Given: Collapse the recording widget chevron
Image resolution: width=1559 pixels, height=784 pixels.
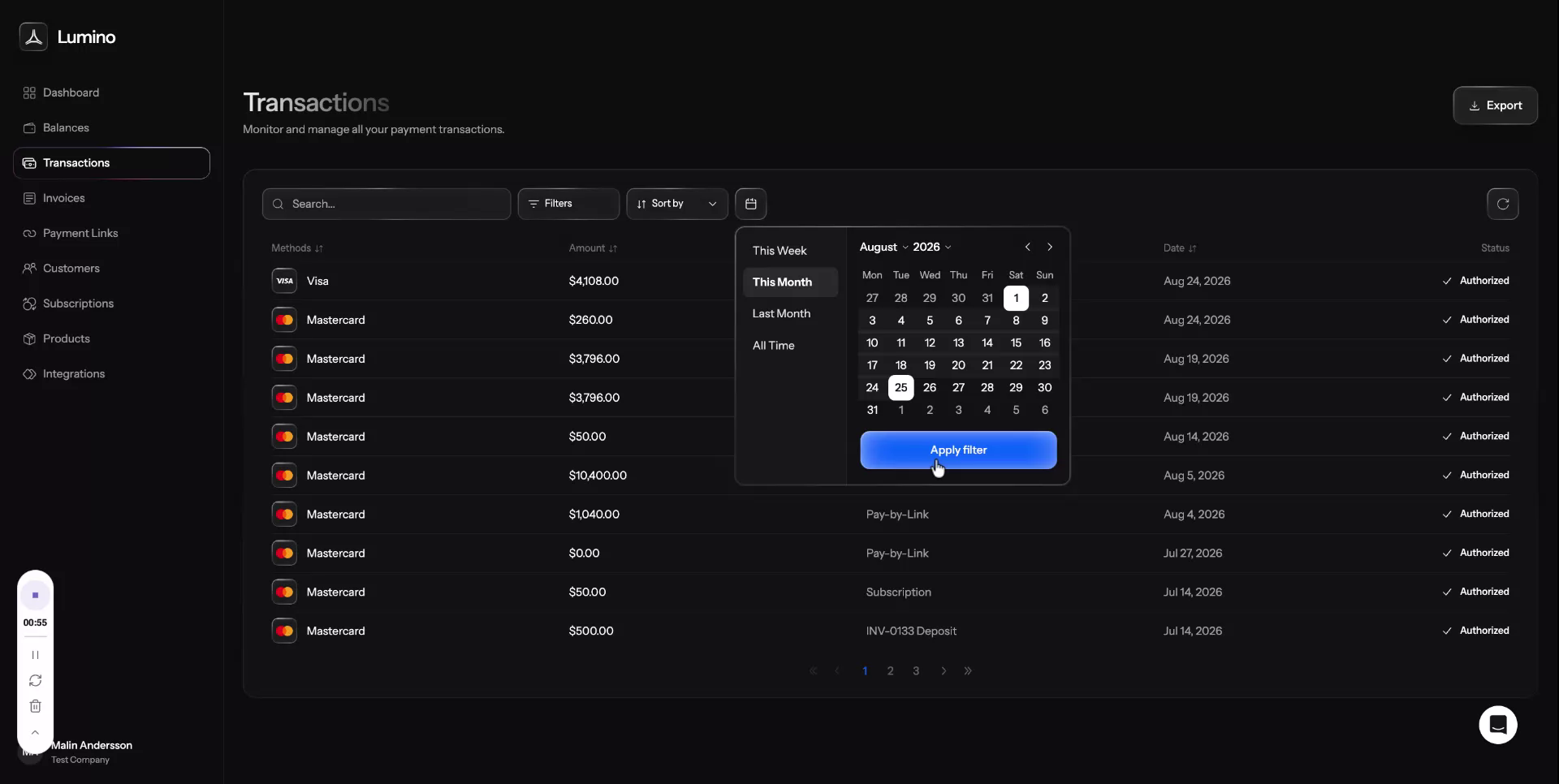Looking at the screenshot, I should 35,733.
